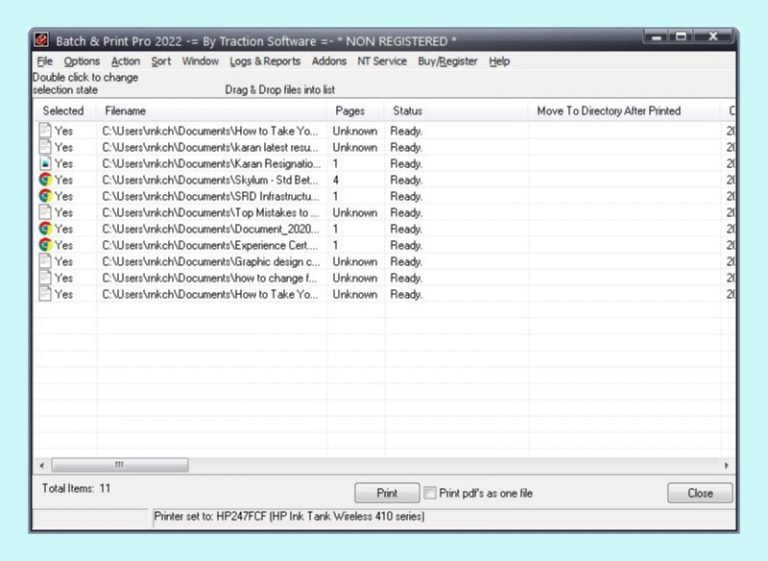This screenshot has height=561, width=768.
Task: Select the SRD Infrastructu filename
Action: click(x=211, y=196)
